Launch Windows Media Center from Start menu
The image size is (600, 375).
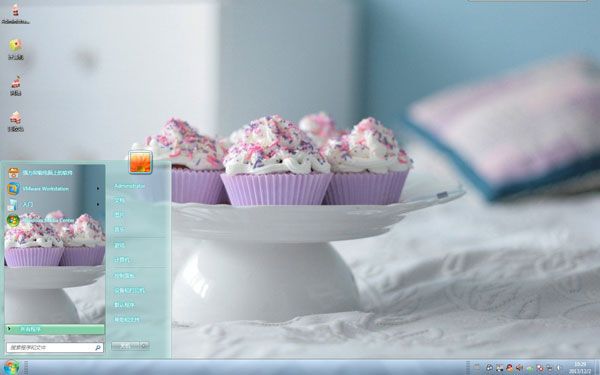point(54,220)
